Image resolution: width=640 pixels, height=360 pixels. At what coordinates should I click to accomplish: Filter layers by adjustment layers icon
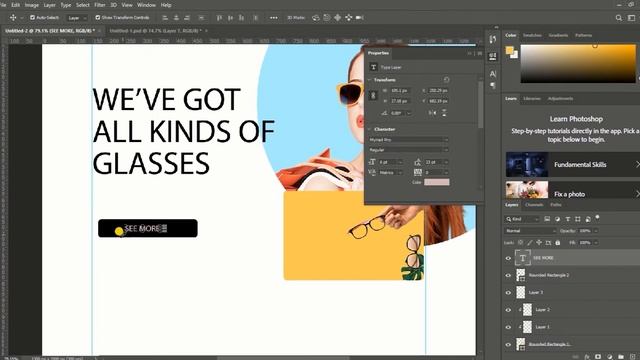click(x=557, y=219)
